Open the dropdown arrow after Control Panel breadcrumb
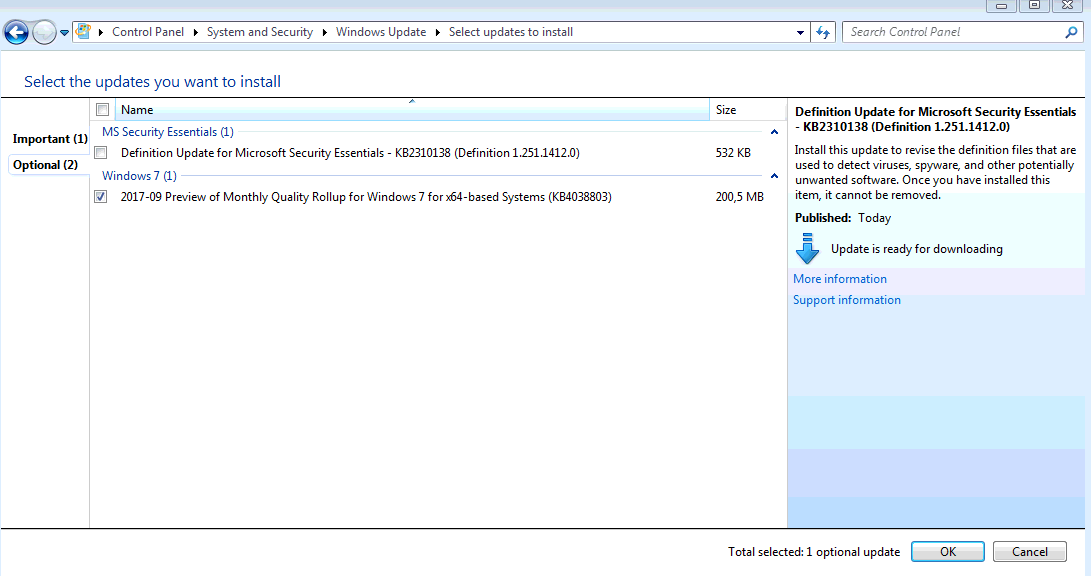The height and width of the screenshot is (576, 1091). pyautogui.click(x=196, y=32)
